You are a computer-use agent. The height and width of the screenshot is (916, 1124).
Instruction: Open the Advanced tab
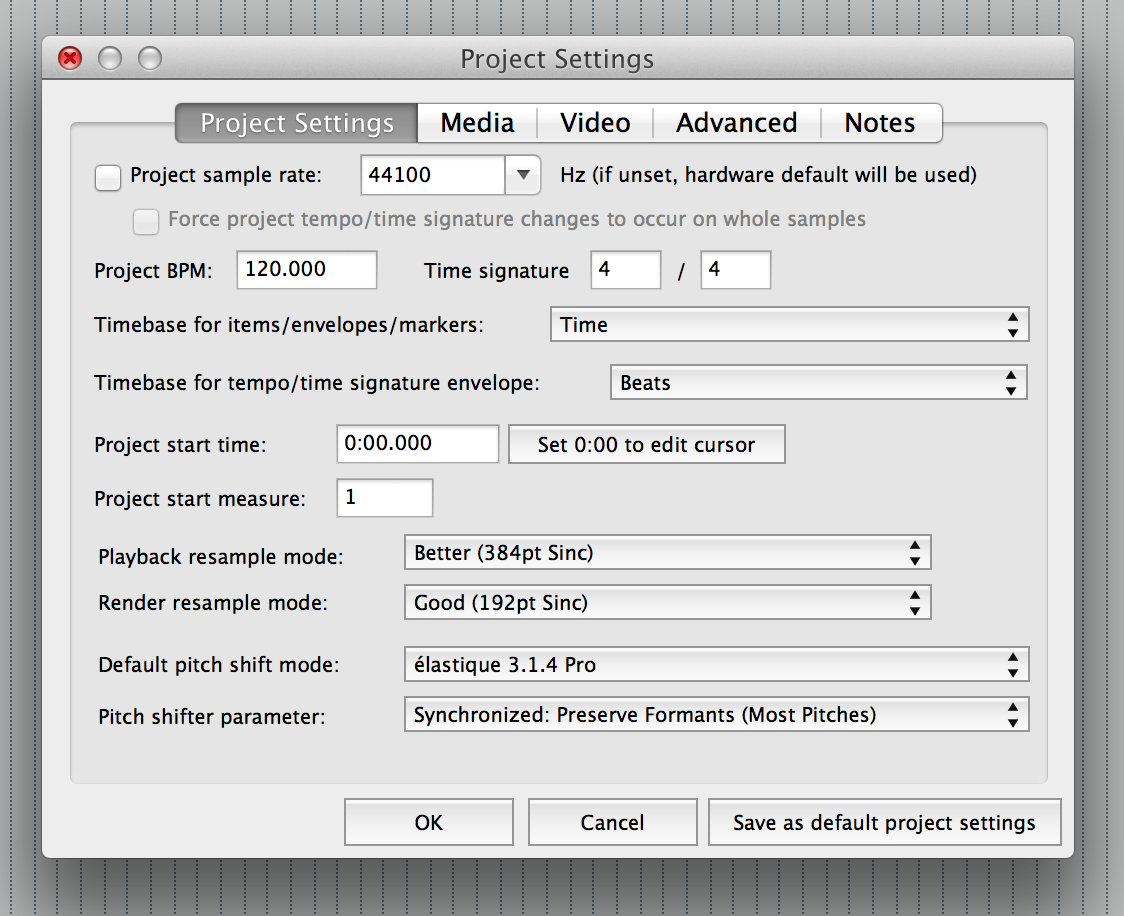click(736, 123)
